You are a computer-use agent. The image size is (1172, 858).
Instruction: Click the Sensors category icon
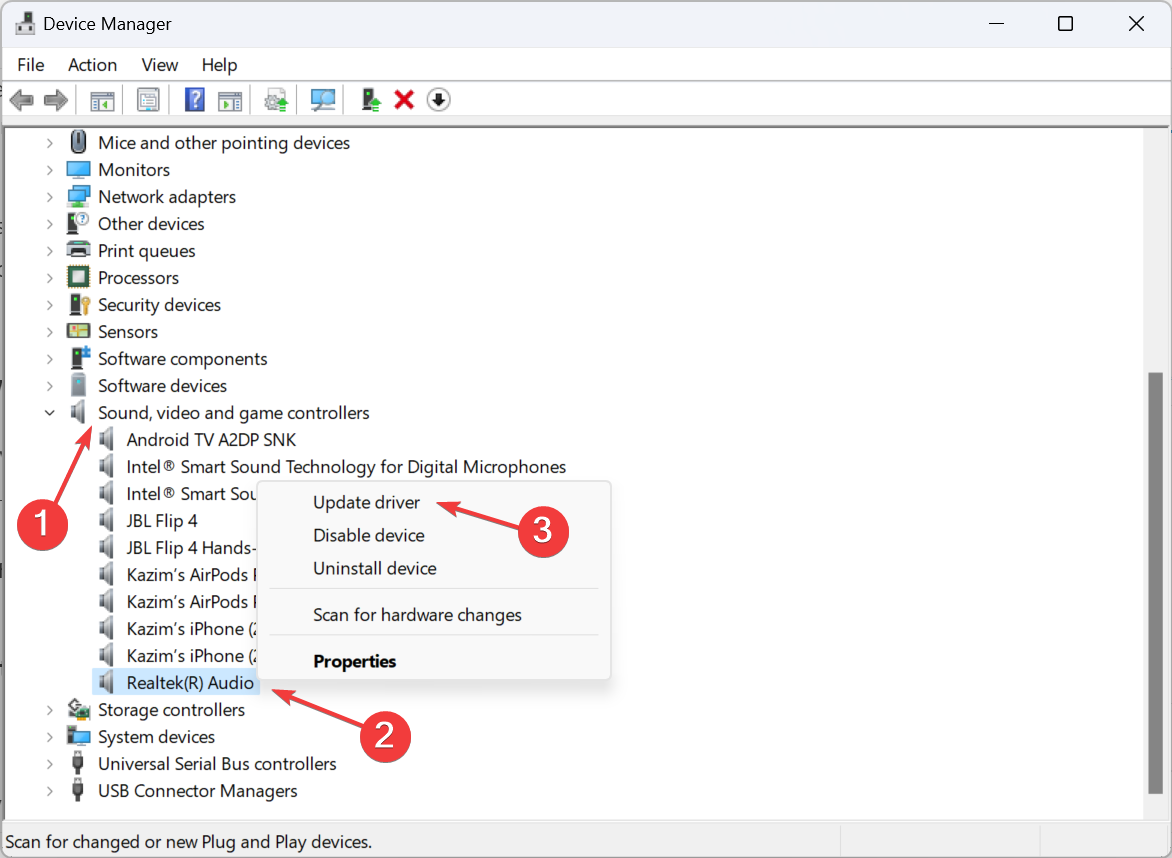(x=78, y=331)
